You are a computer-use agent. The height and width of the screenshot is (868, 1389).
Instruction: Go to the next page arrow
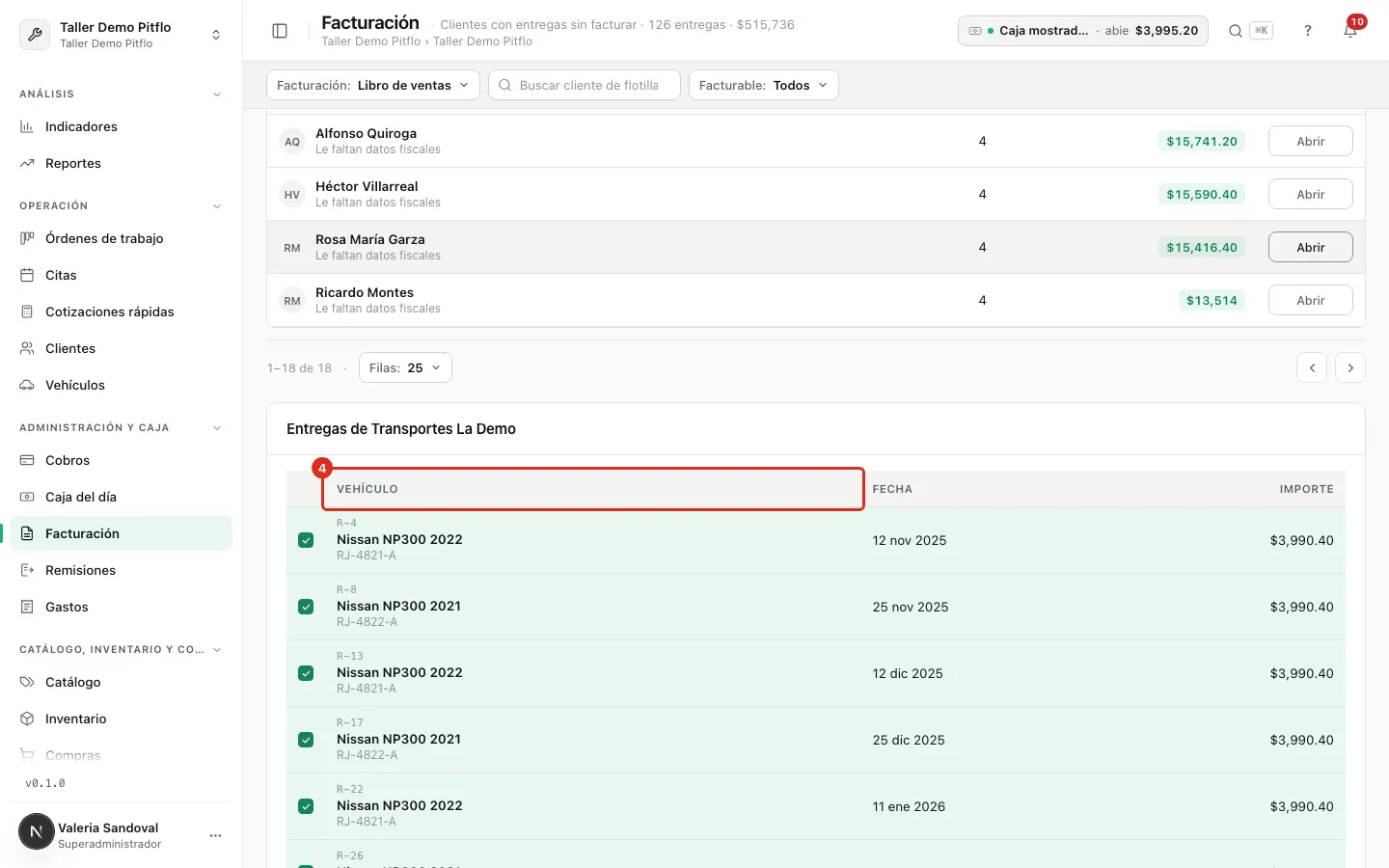pyautogui.click(x=1350, y=367)
